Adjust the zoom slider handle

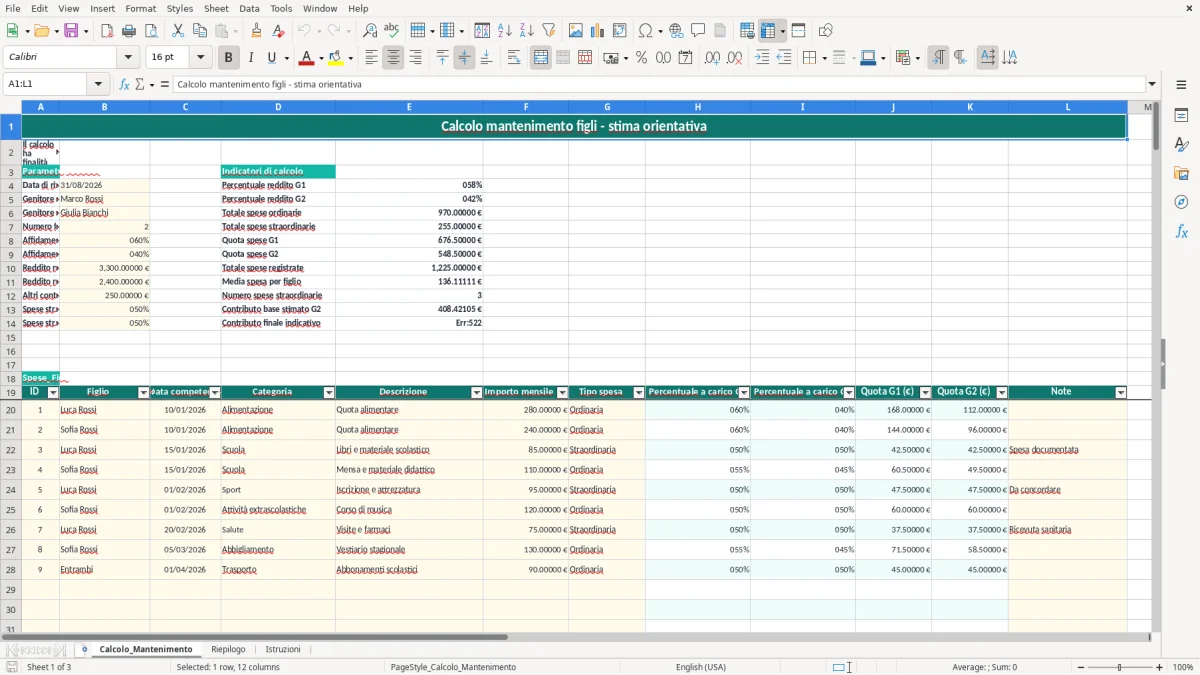(x=1120, y=667)
